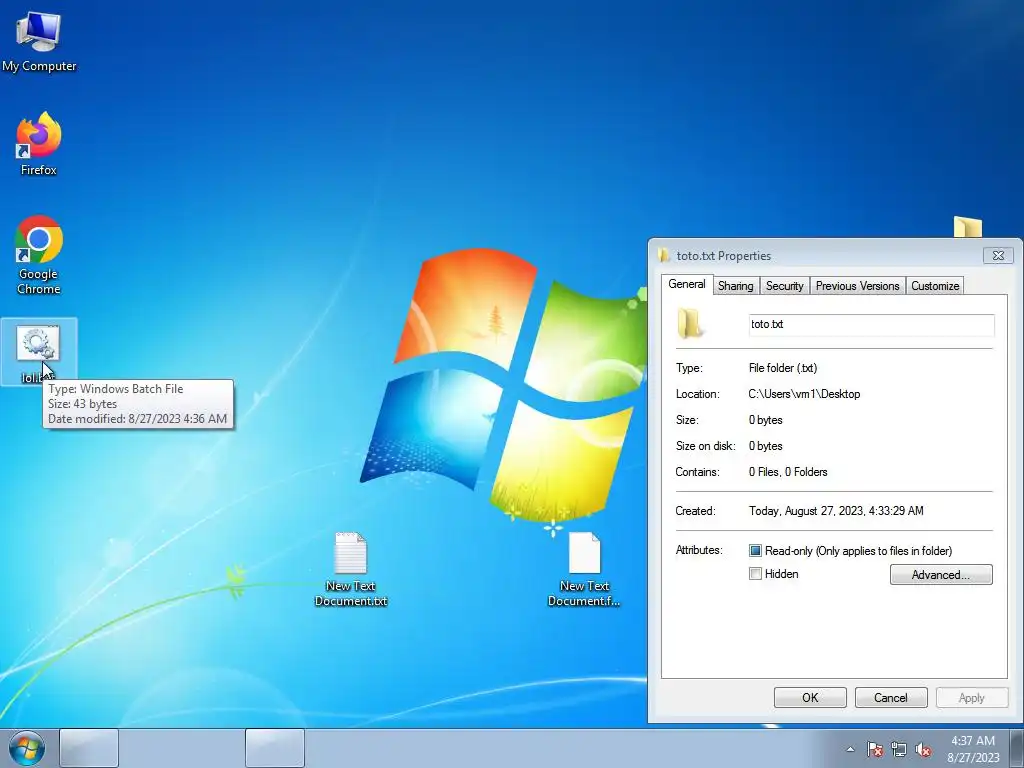Switch to the Security tab
1024x768 pixels.
[784, 286]
